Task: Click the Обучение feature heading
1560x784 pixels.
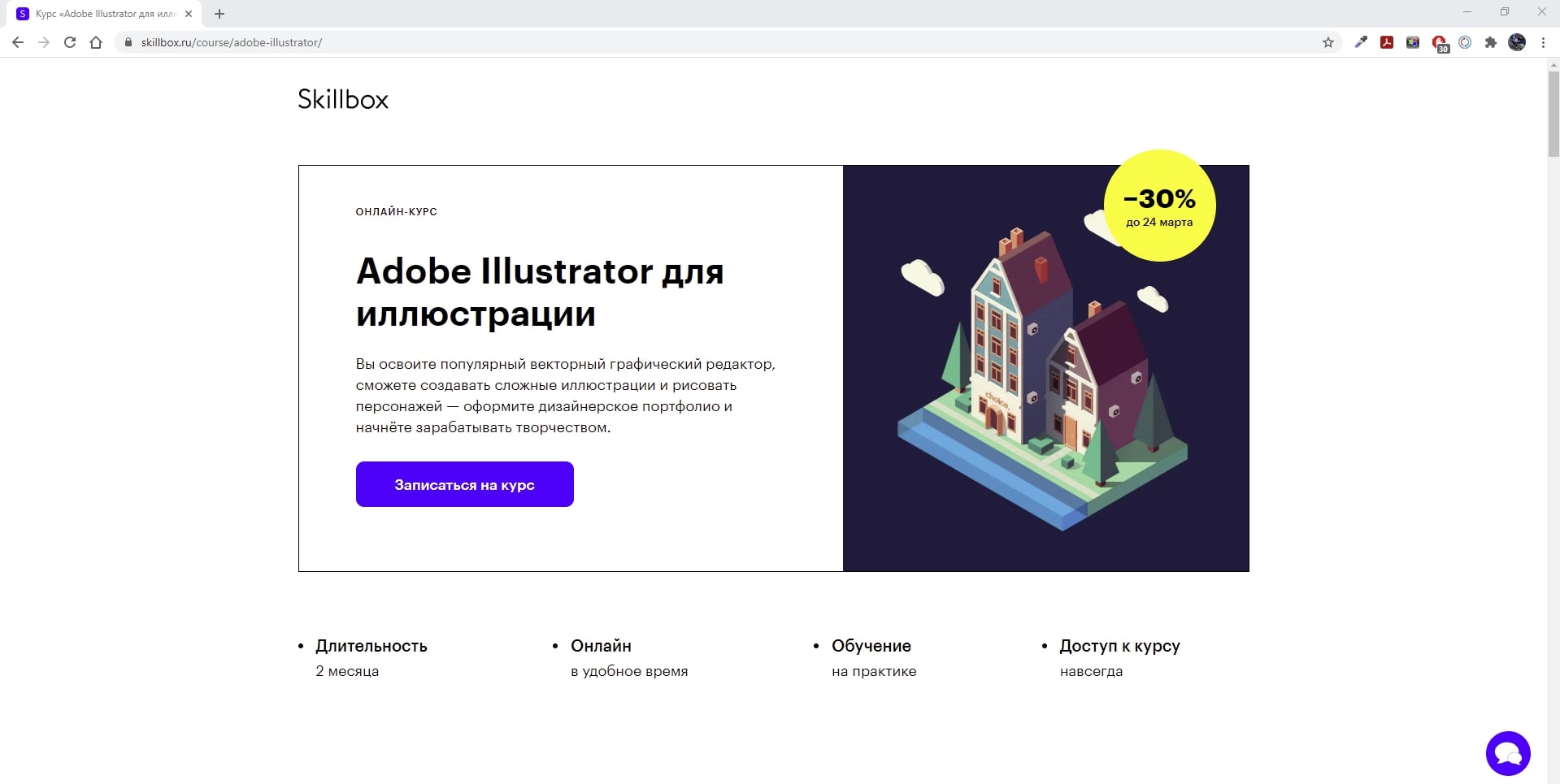Action: pyautogui.click(x=871, y=646)
